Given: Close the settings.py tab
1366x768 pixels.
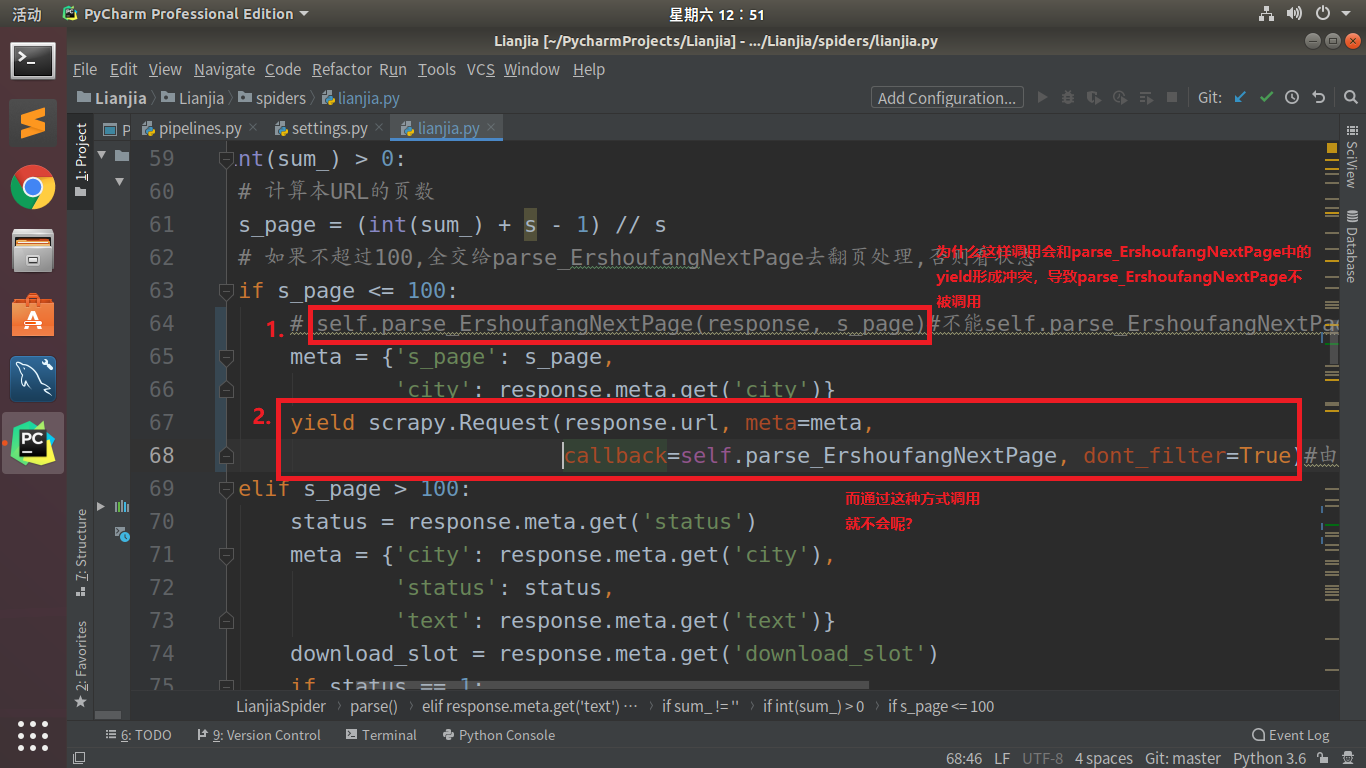Looking at the screenshot, I should 379,128.
